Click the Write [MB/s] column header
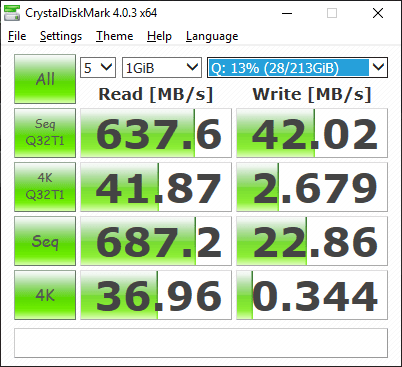Image resolution: width=402 pixels, height=367 pixels. pyautogui.click(x=312, y=94)
